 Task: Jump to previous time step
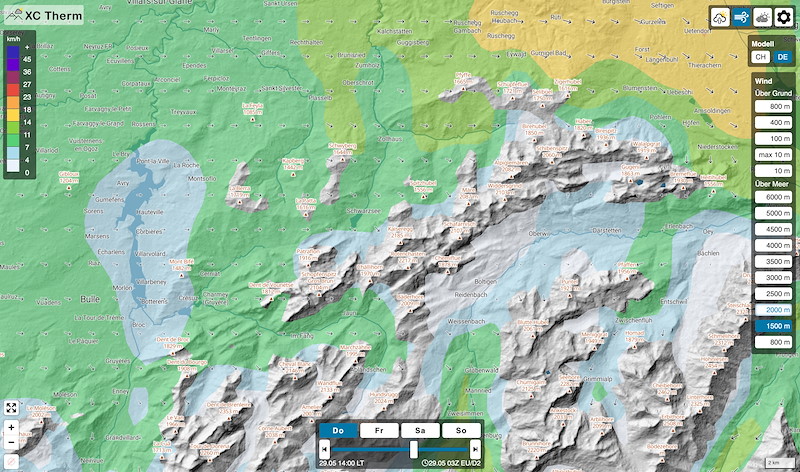point(326,449)
